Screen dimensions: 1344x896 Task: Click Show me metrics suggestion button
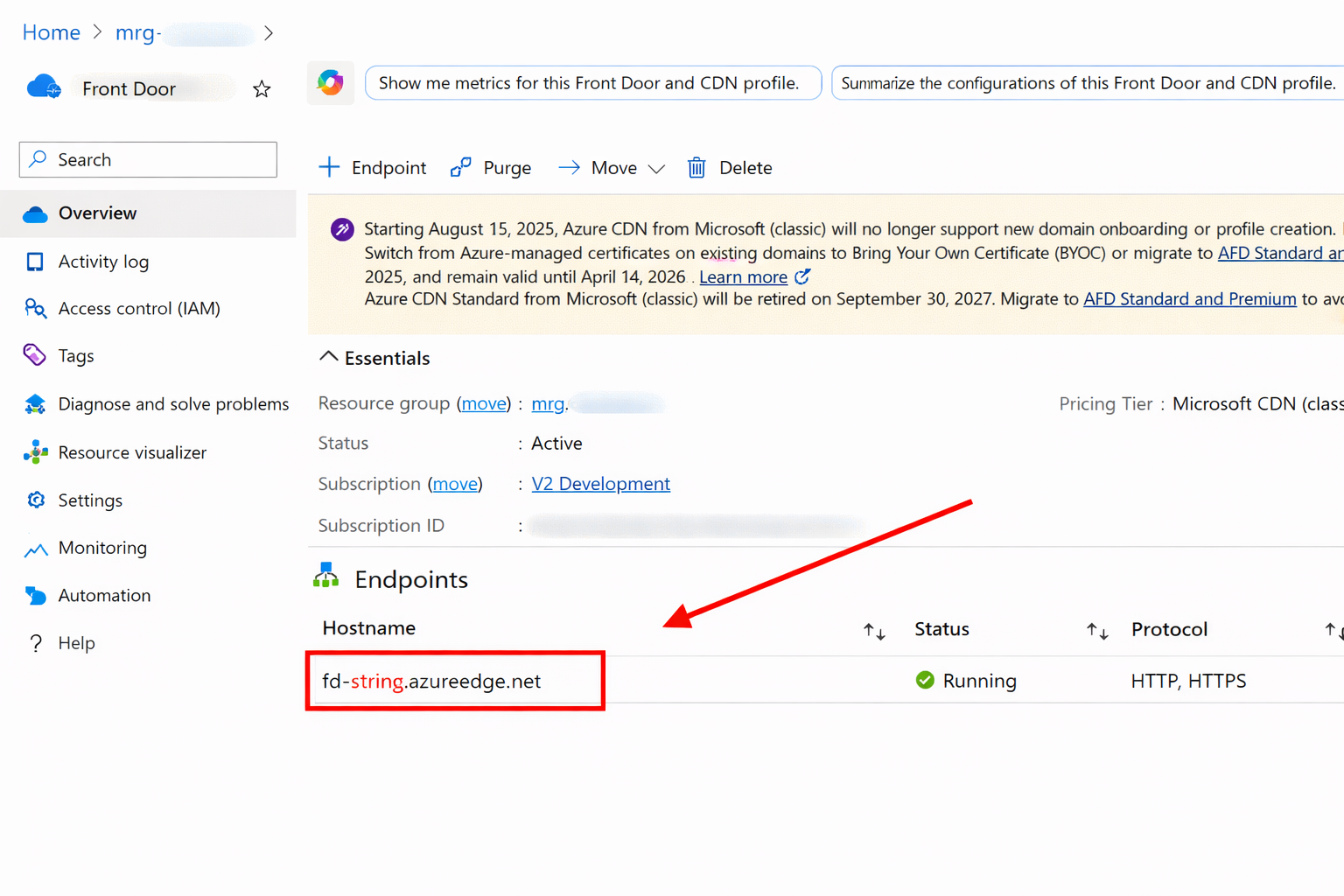point(593,83)
